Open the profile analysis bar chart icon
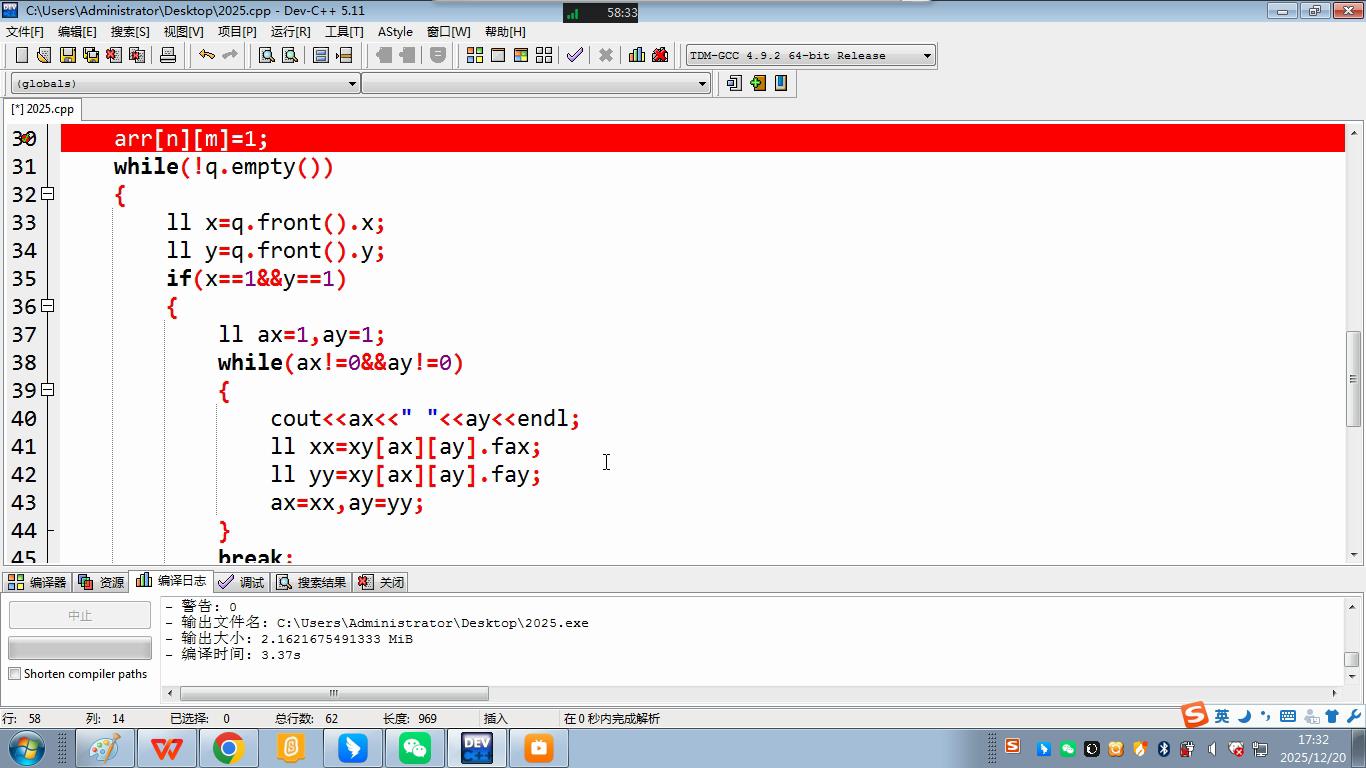Viewport: 1366px width, 768px height. tap(636, 55)
